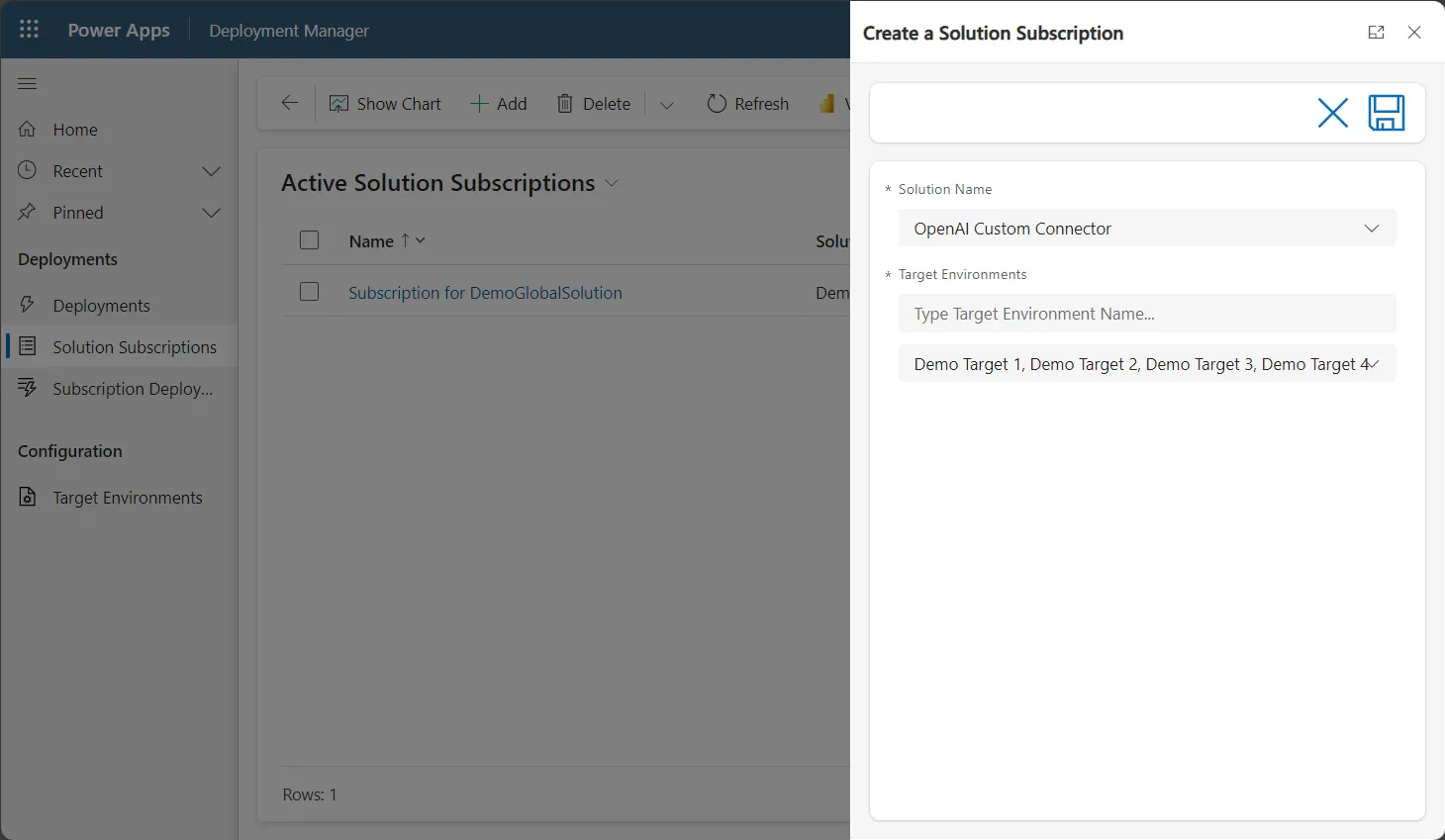Select Solution Subscriptions nav item
The image size is (1445, 840).
[x=135, y=347]
